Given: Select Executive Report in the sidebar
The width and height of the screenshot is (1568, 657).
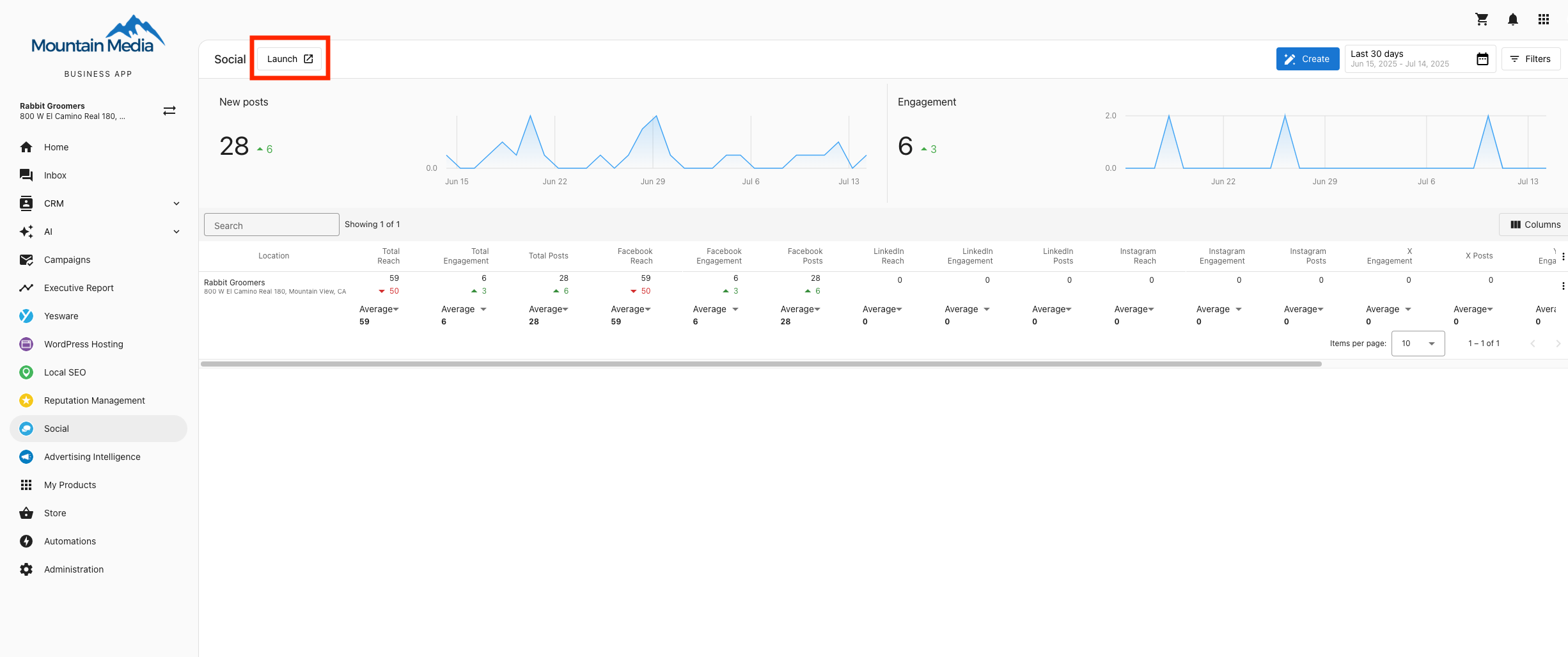Looking at the screenshot, I should [78, 287].
